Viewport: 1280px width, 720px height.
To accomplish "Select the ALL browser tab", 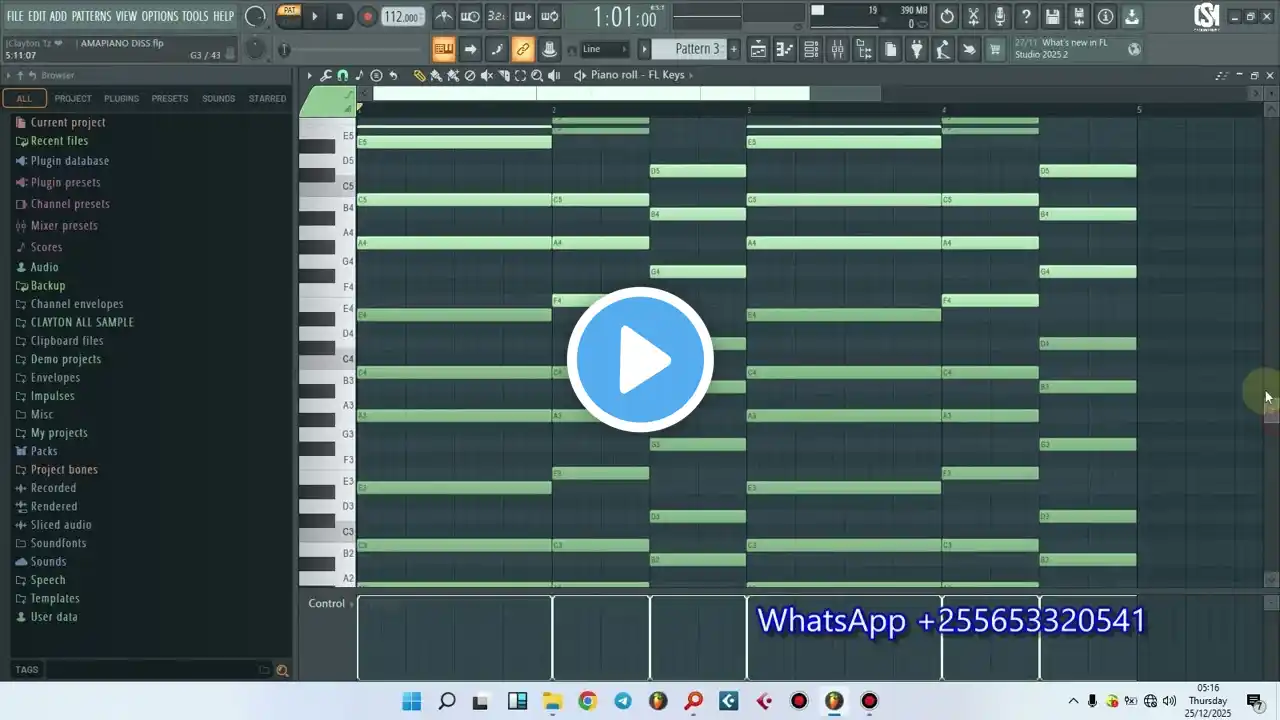I will click(24, 98).
